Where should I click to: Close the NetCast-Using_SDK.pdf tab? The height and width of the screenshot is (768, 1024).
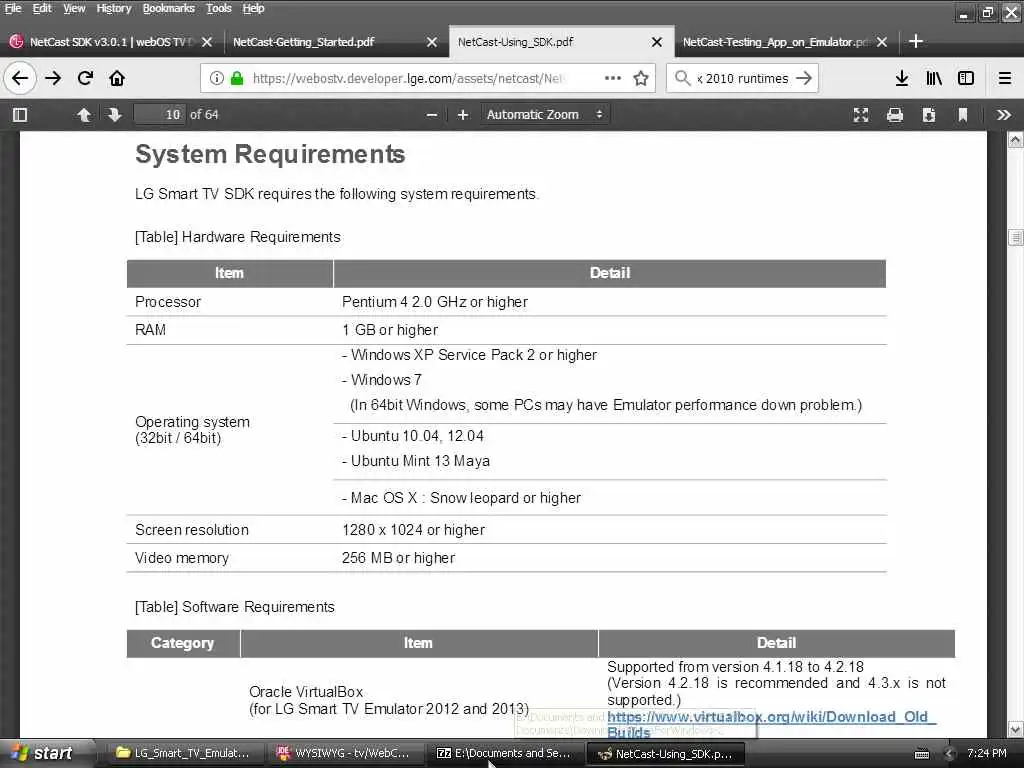pyautogui.click(x=657, y=42)
